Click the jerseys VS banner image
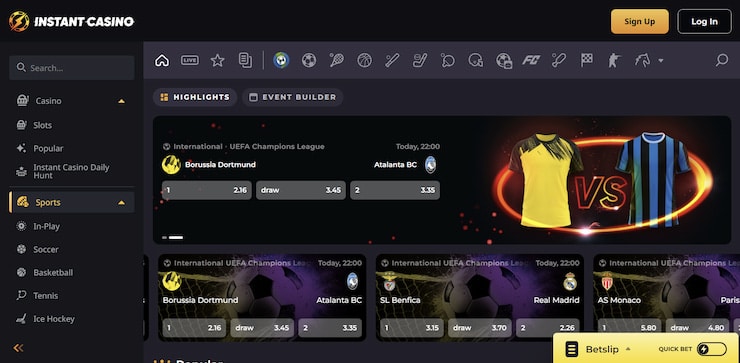Viewport: 740px width, 363px height. point(603,182)
